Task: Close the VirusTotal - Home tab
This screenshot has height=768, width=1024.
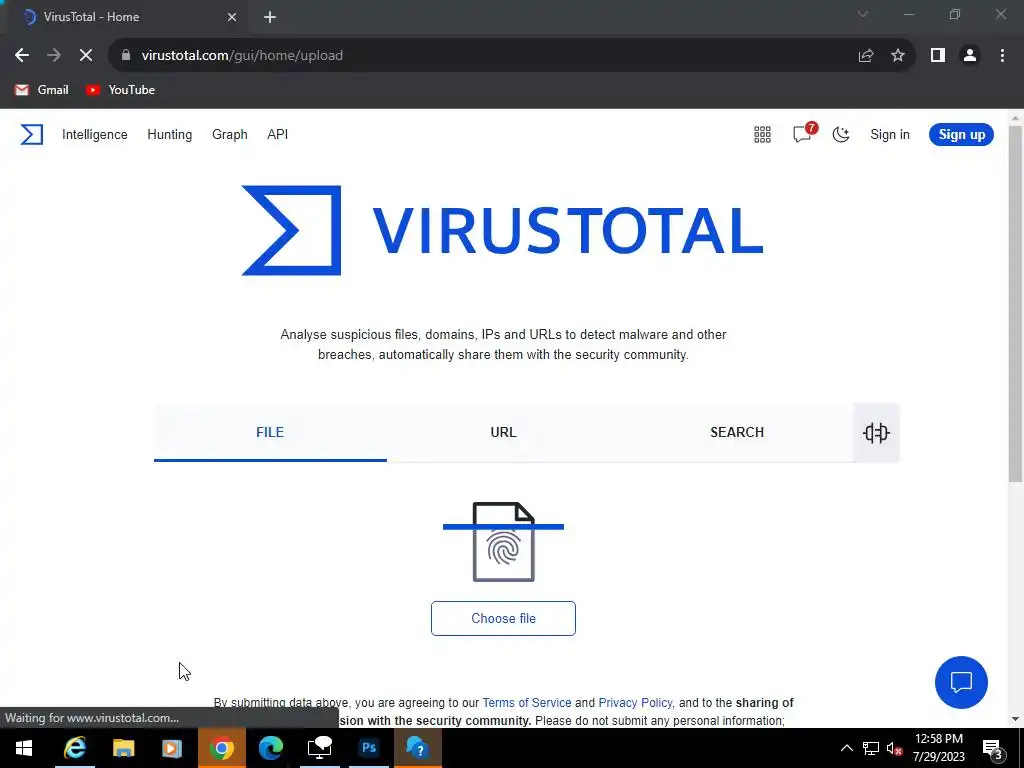Action: coord(232,17)
